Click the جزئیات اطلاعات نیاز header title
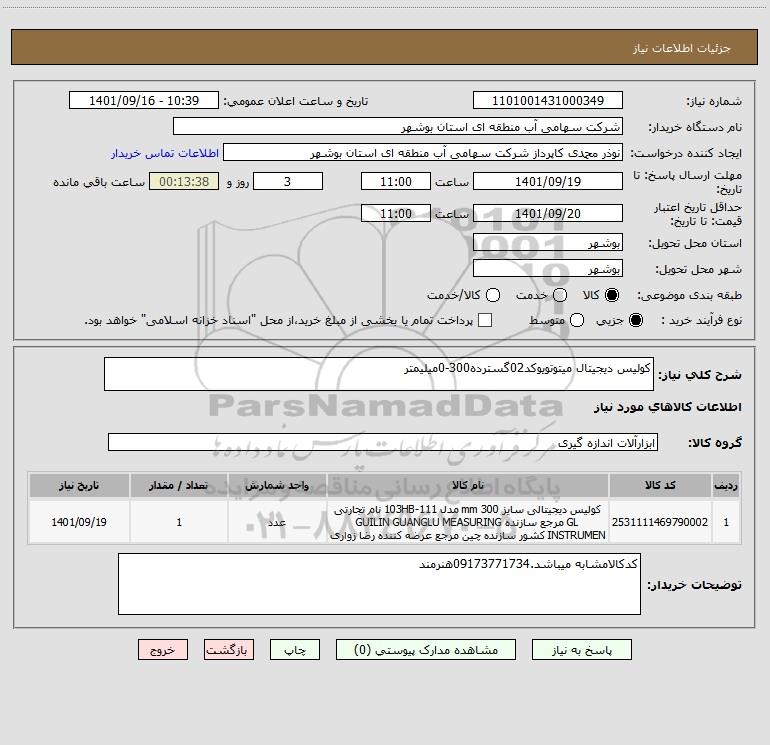The width and height of the screenshot is (770, 745). pyautogui.click(x=681, y=48)
